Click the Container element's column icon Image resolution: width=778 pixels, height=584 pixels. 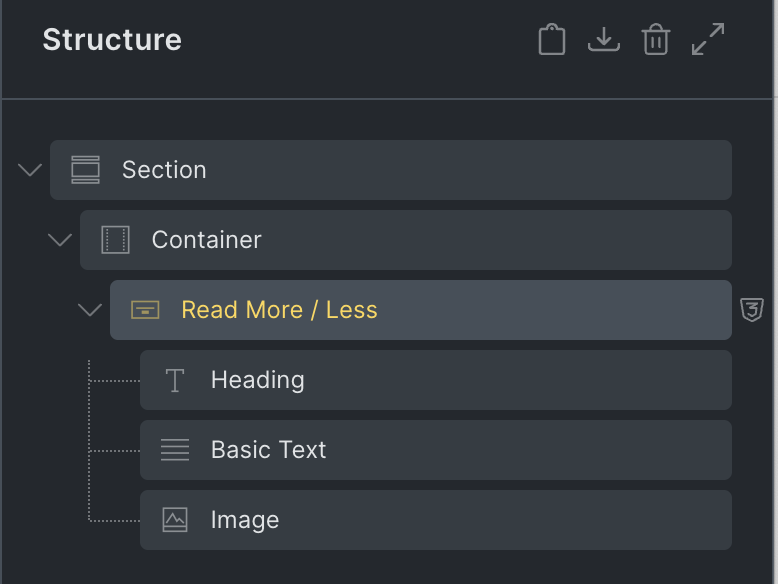(x=116, y=240)
